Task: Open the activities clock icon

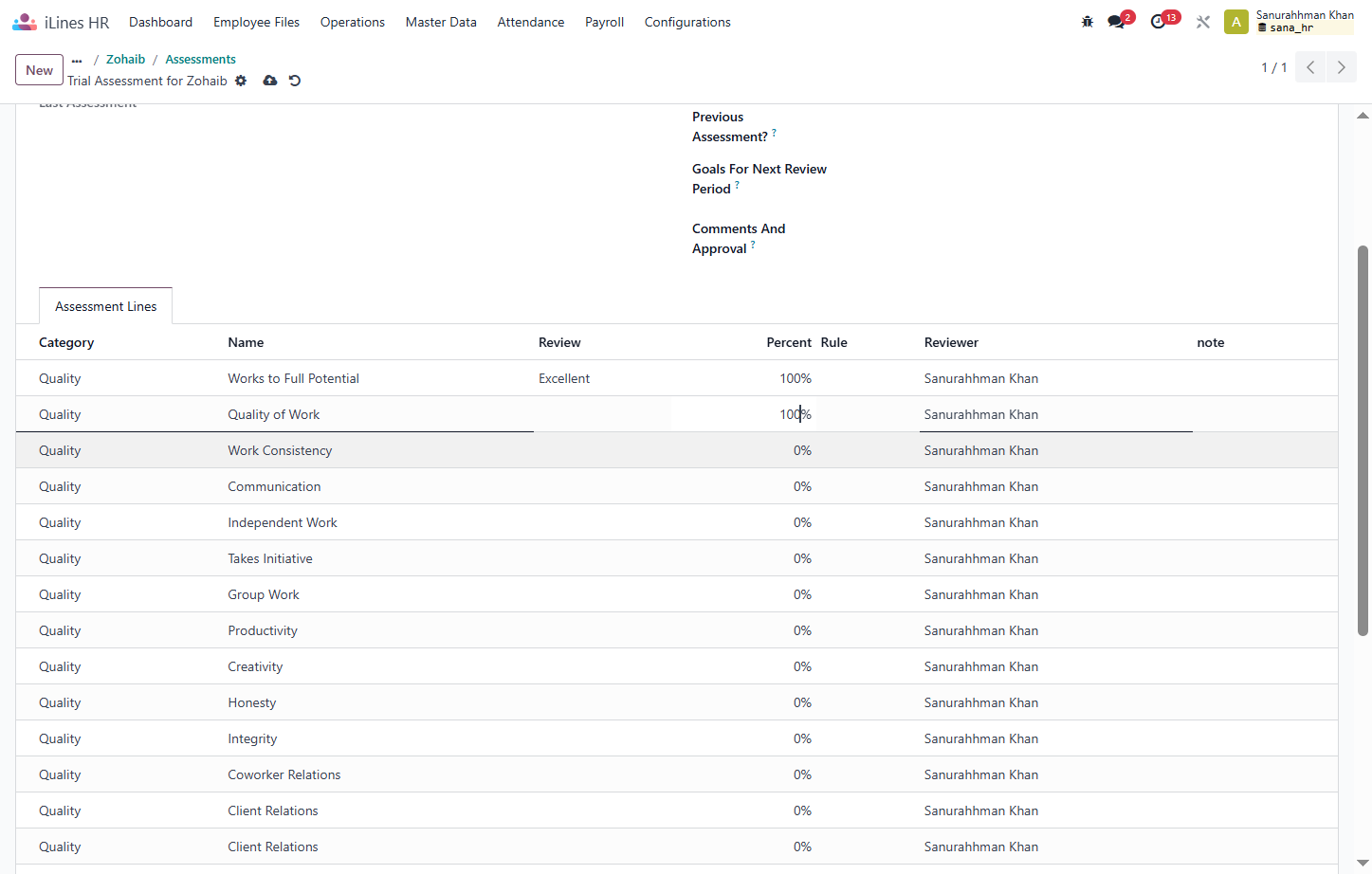Action: click(x=1158, y=22)
